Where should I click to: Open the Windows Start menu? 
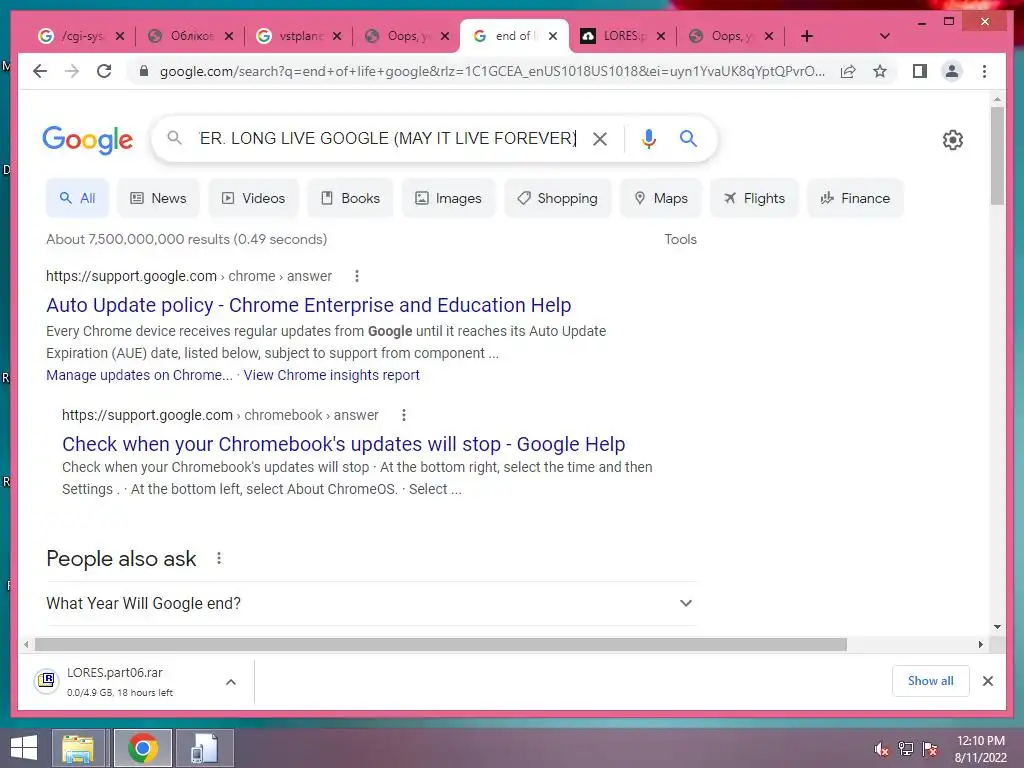point(24,748)
